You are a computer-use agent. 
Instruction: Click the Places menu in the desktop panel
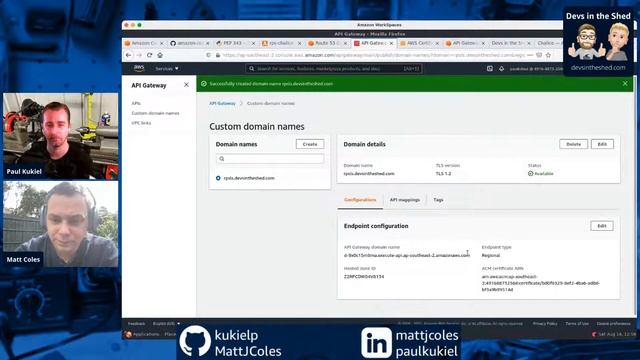[170, 334]
